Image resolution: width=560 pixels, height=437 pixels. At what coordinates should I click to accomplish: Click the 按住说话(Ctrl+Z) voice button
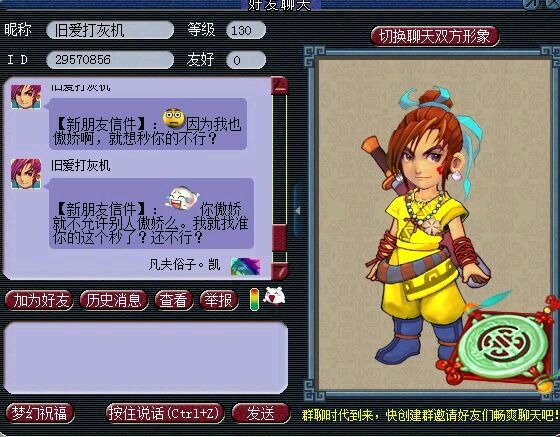[165, 413]
